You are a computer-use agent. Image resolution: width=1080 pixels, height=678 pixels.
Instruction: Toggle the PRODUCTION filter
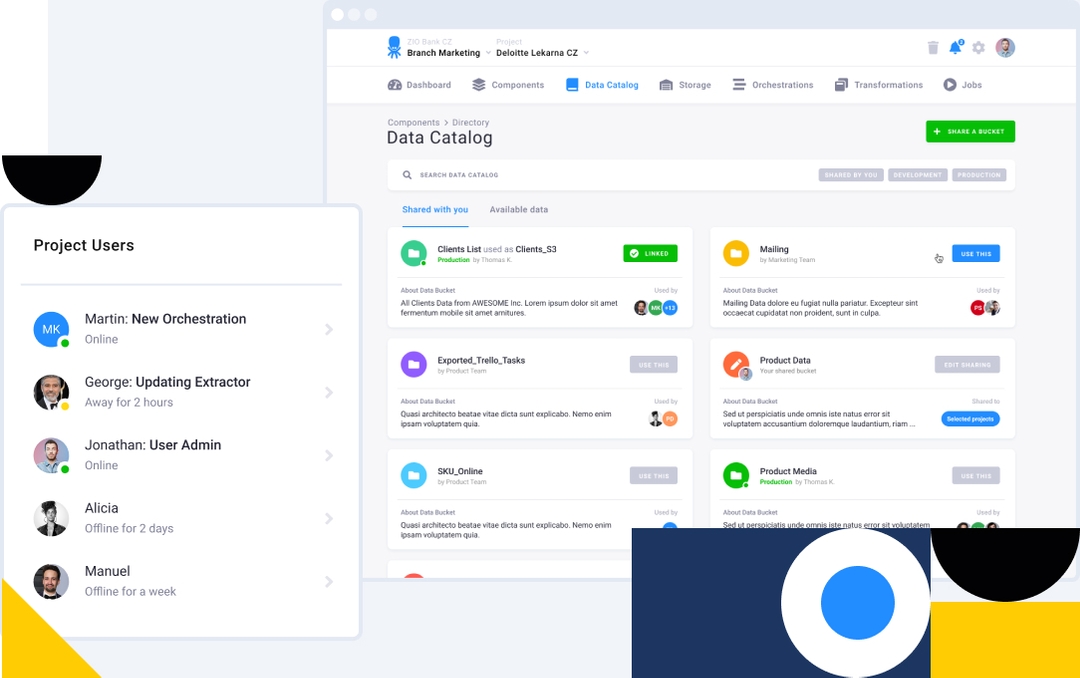point(979,174)
